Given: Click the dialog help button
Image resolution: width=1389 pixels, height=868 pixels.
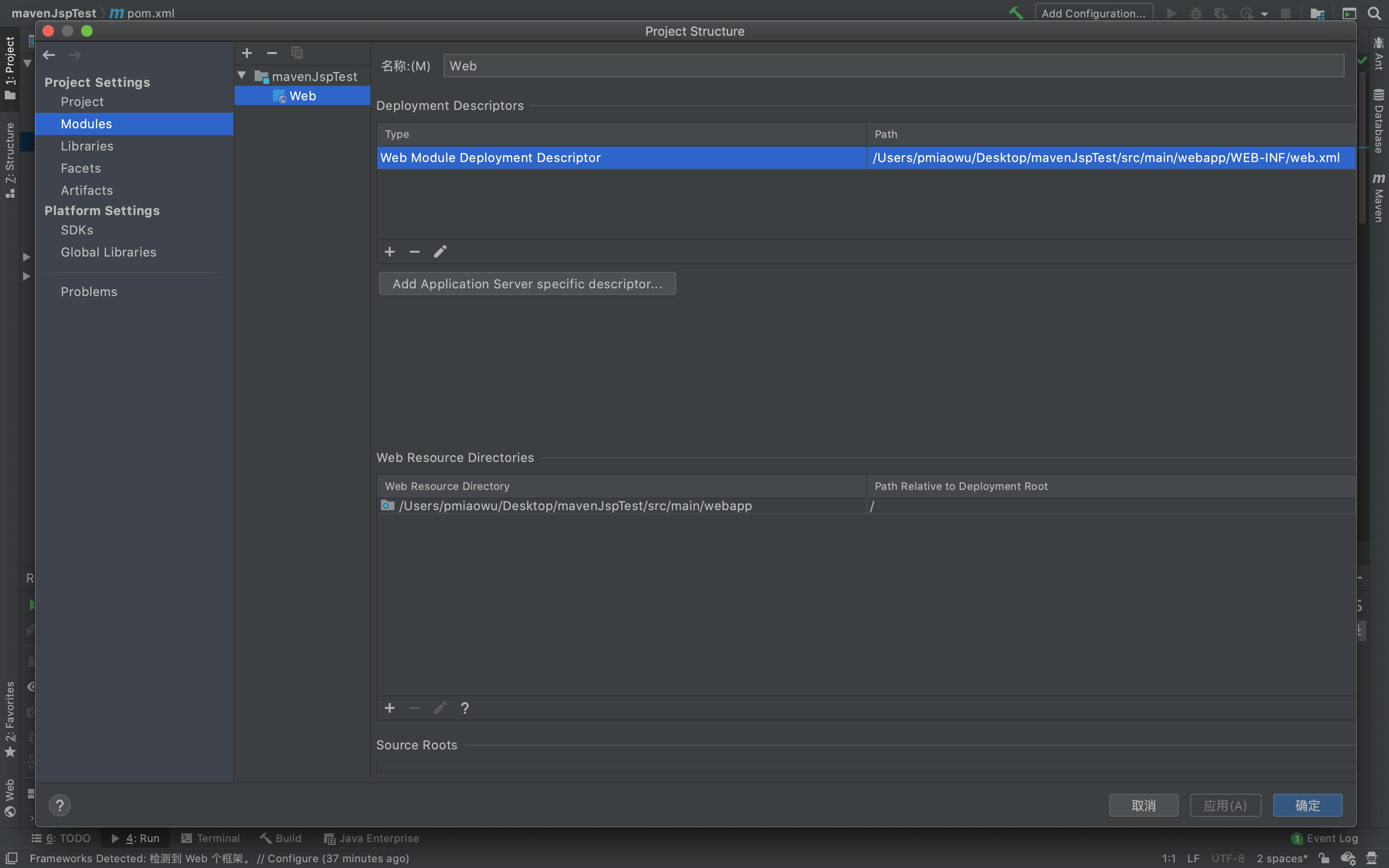Looking at the screenshot, I should 60,805.
